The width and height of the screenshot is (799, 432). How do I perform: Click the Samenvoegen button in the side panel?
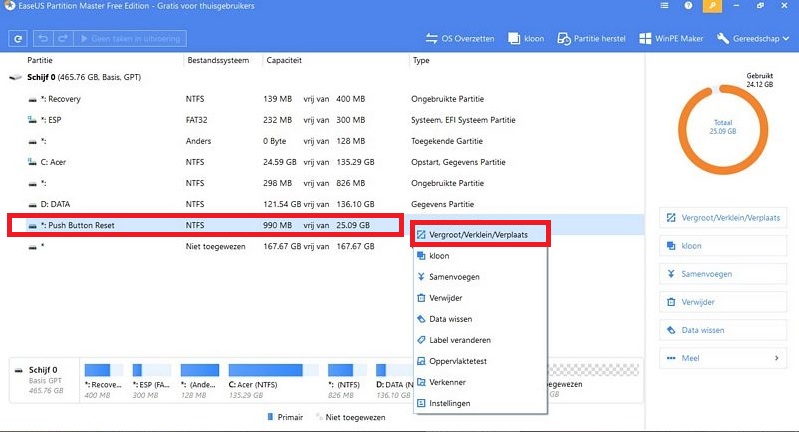723,274
